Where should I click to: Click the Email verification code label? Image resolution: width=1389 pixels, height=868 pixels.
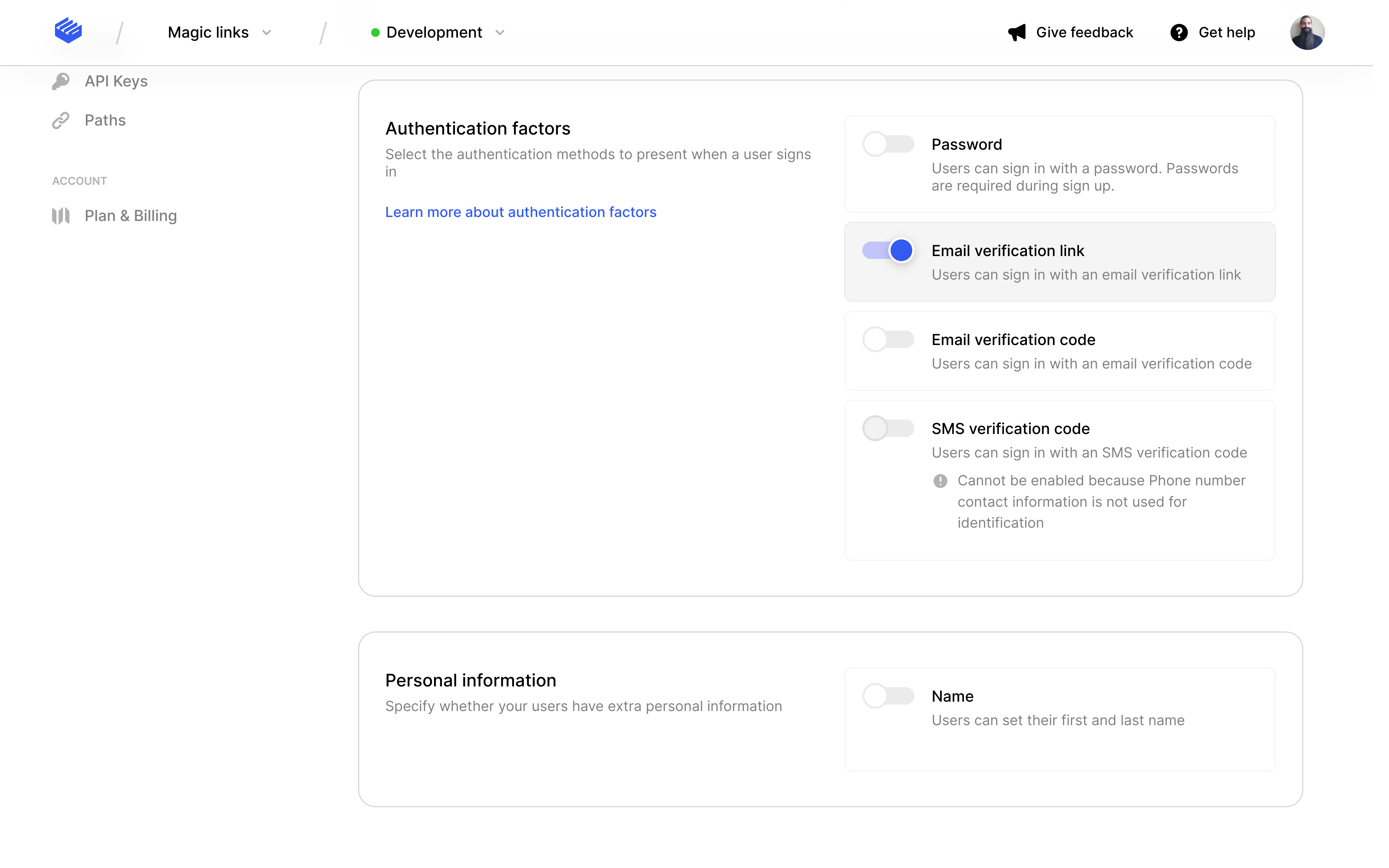point(1013,340)
